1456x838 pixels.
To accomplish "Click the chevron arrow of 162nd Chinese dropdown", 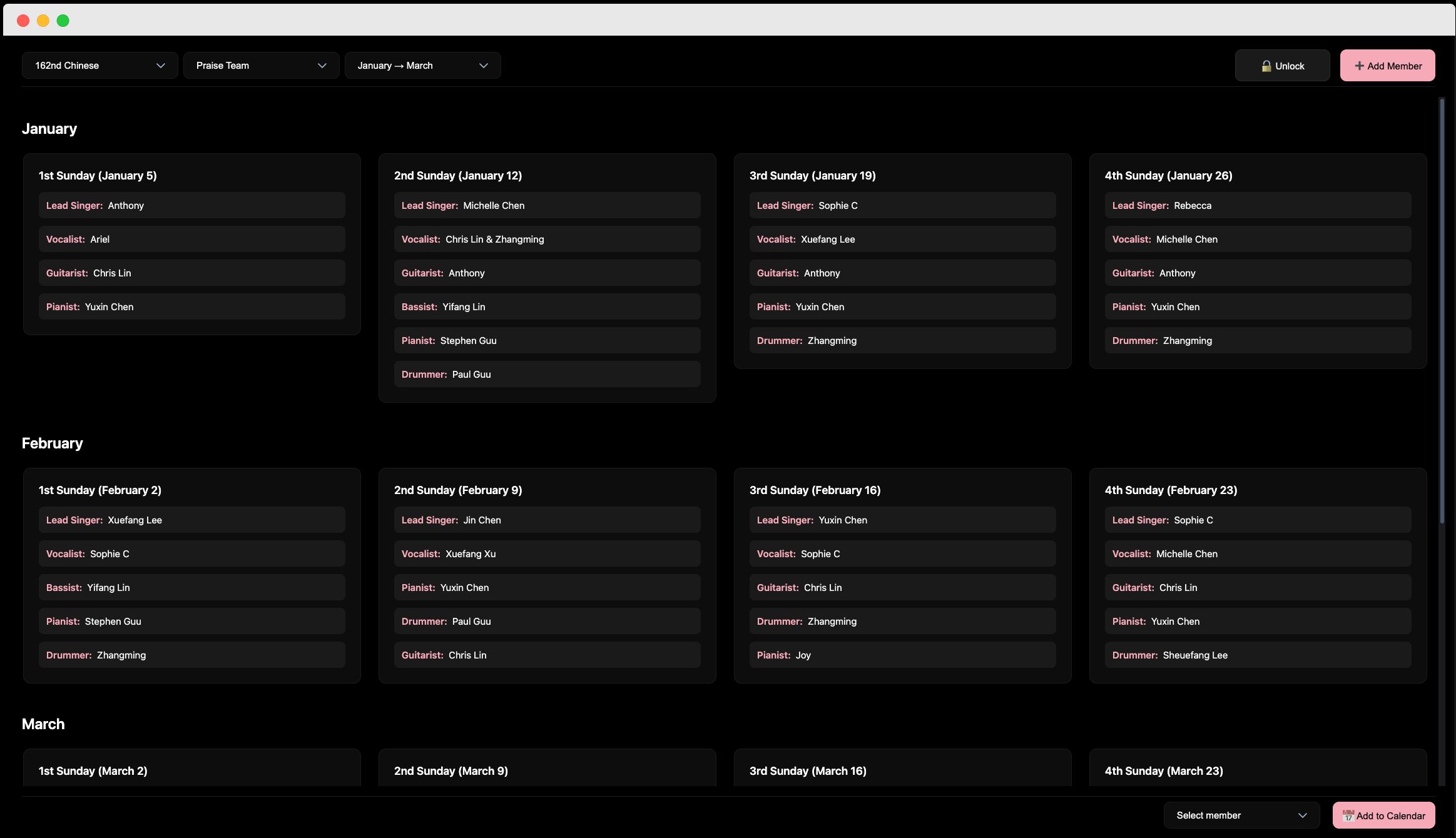I will (161, 66).
